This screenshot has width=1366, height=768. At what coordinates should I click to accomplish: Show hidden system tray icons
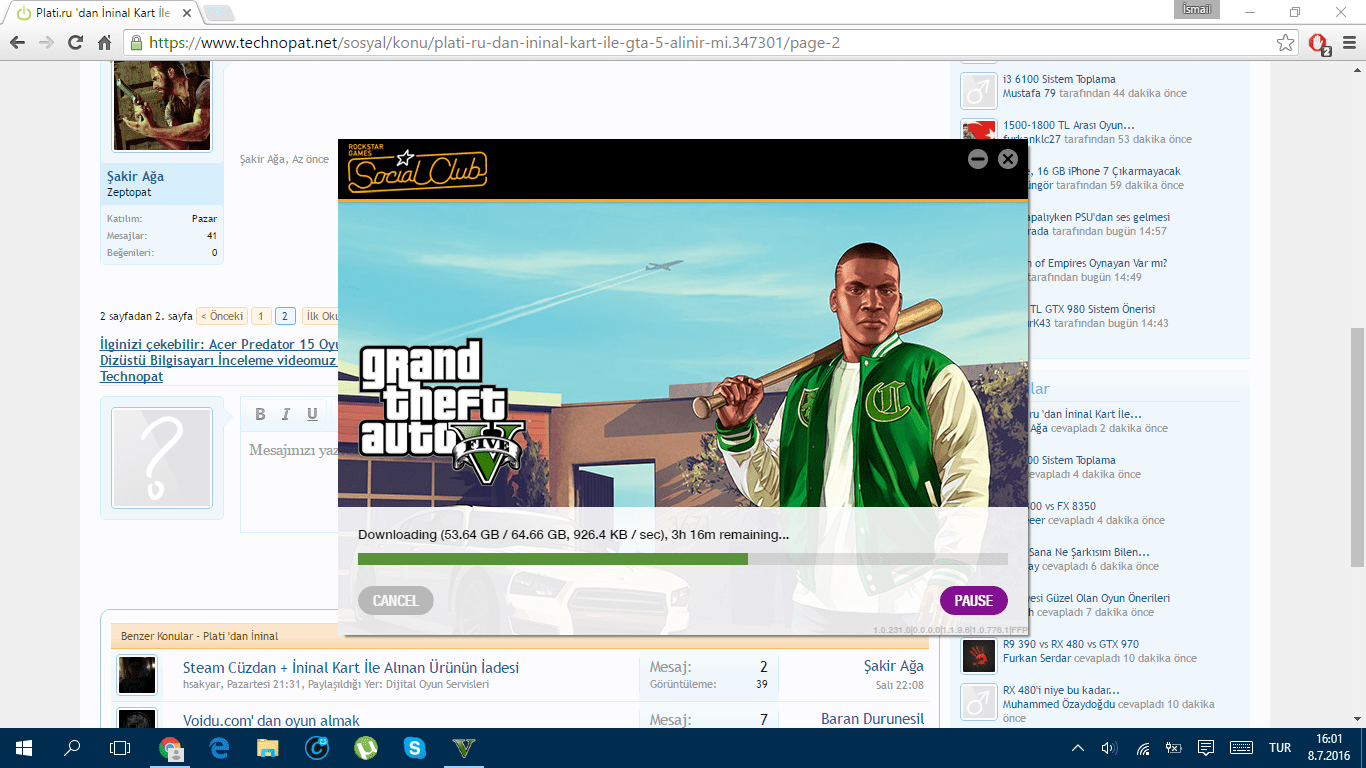(x=1077, y=747)
